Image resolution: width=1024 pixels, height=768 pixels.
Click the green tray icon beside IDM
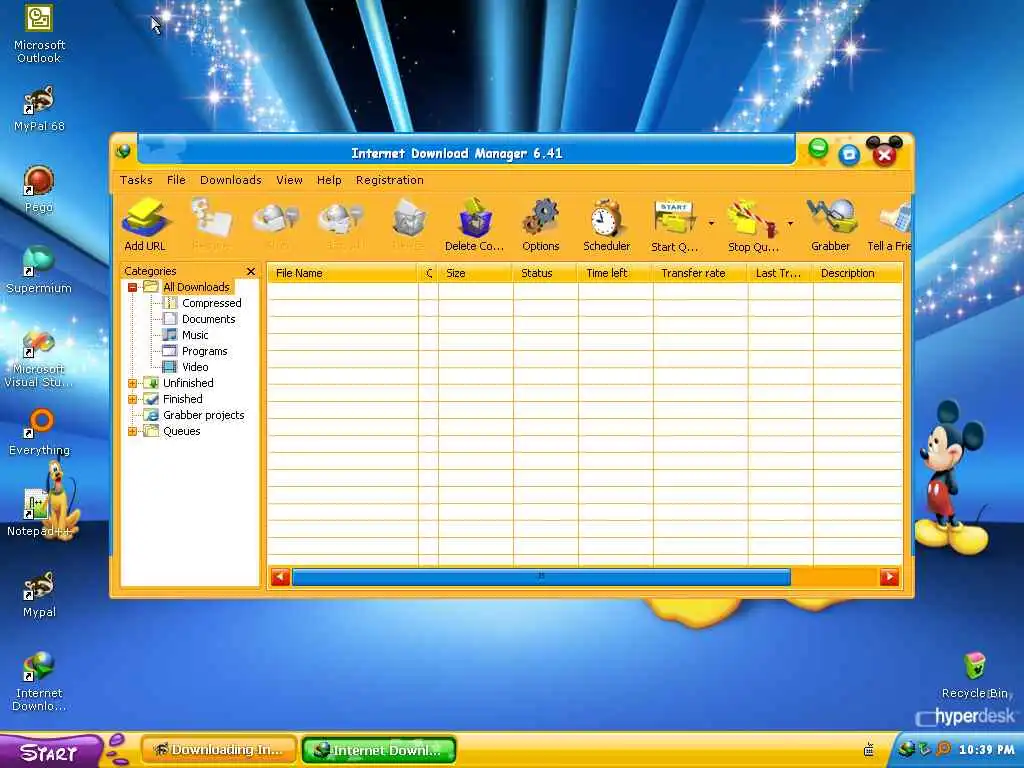[x=925, y=749]
